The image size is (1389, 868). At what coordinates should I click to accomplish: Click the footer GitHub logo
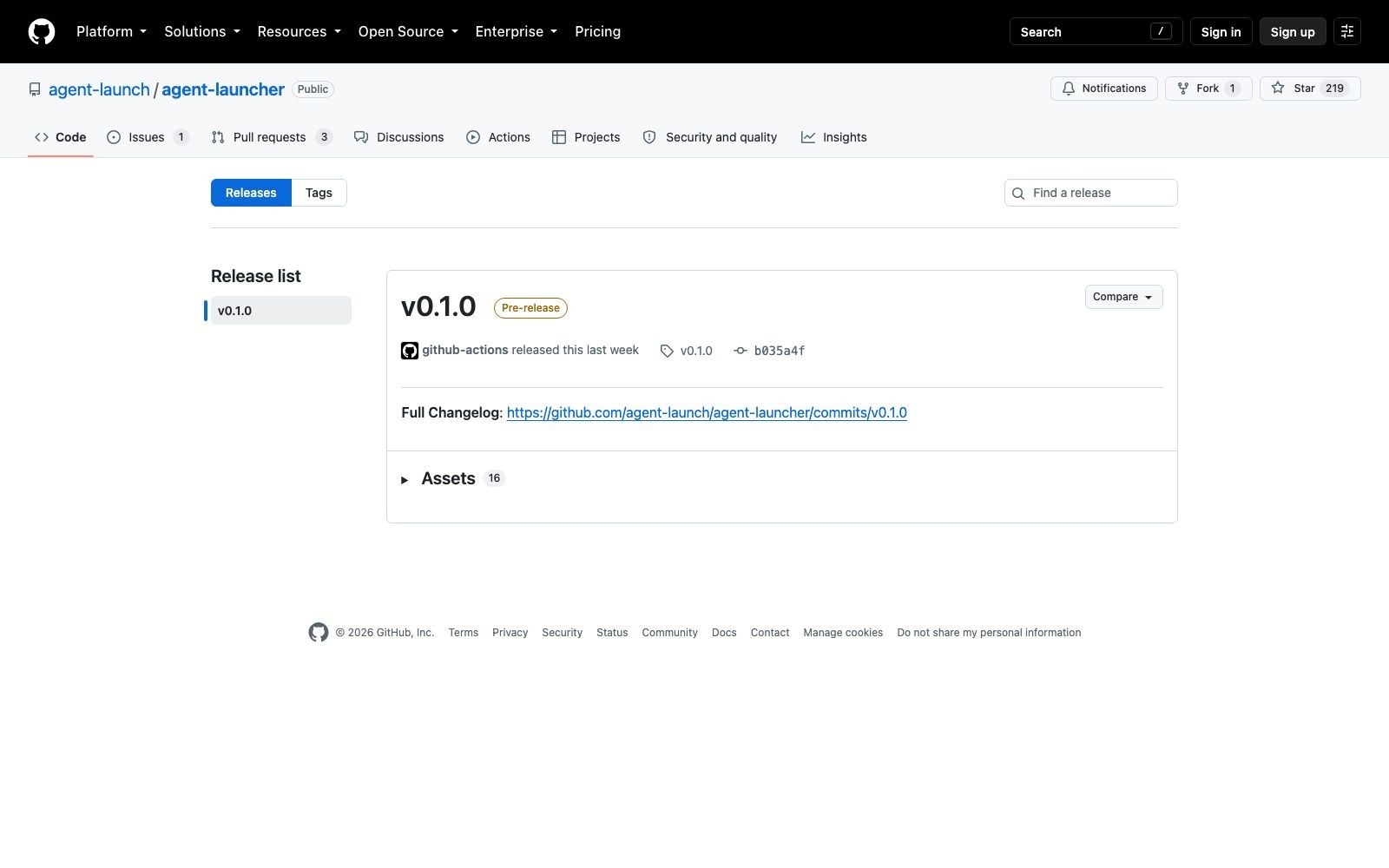pyautogui.click(x=319, y=633)
